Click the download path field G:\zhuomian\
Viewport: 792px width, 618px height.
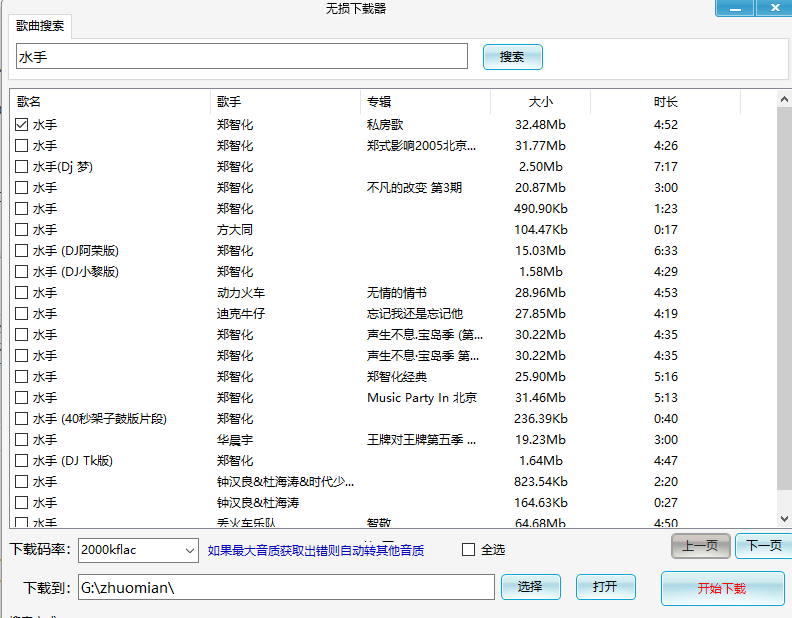[x=285, y=587]
